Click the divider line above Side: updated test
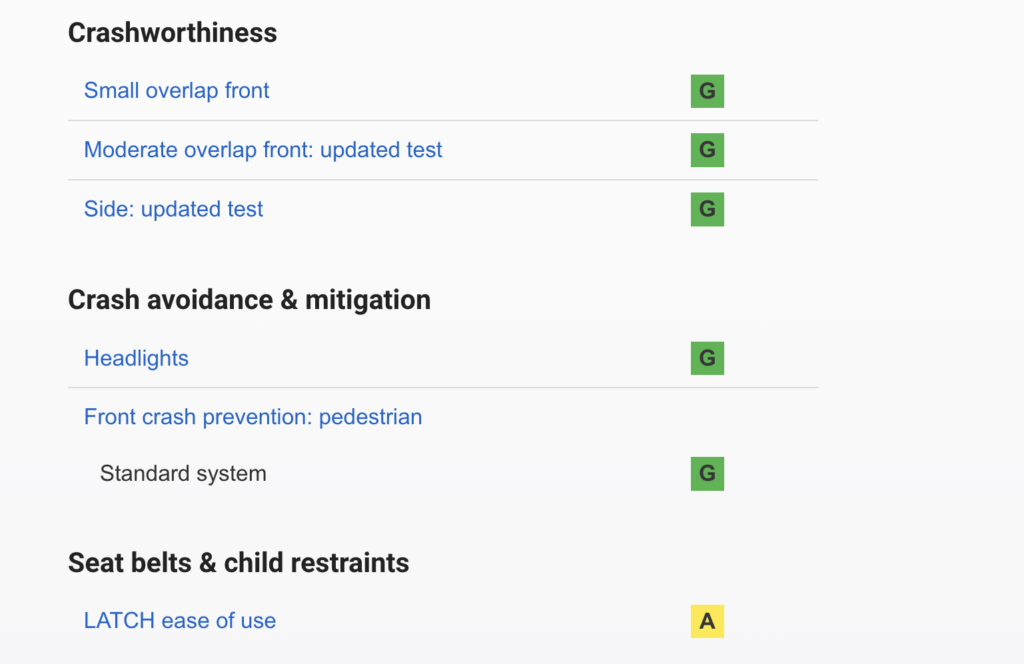 point(442,180)
